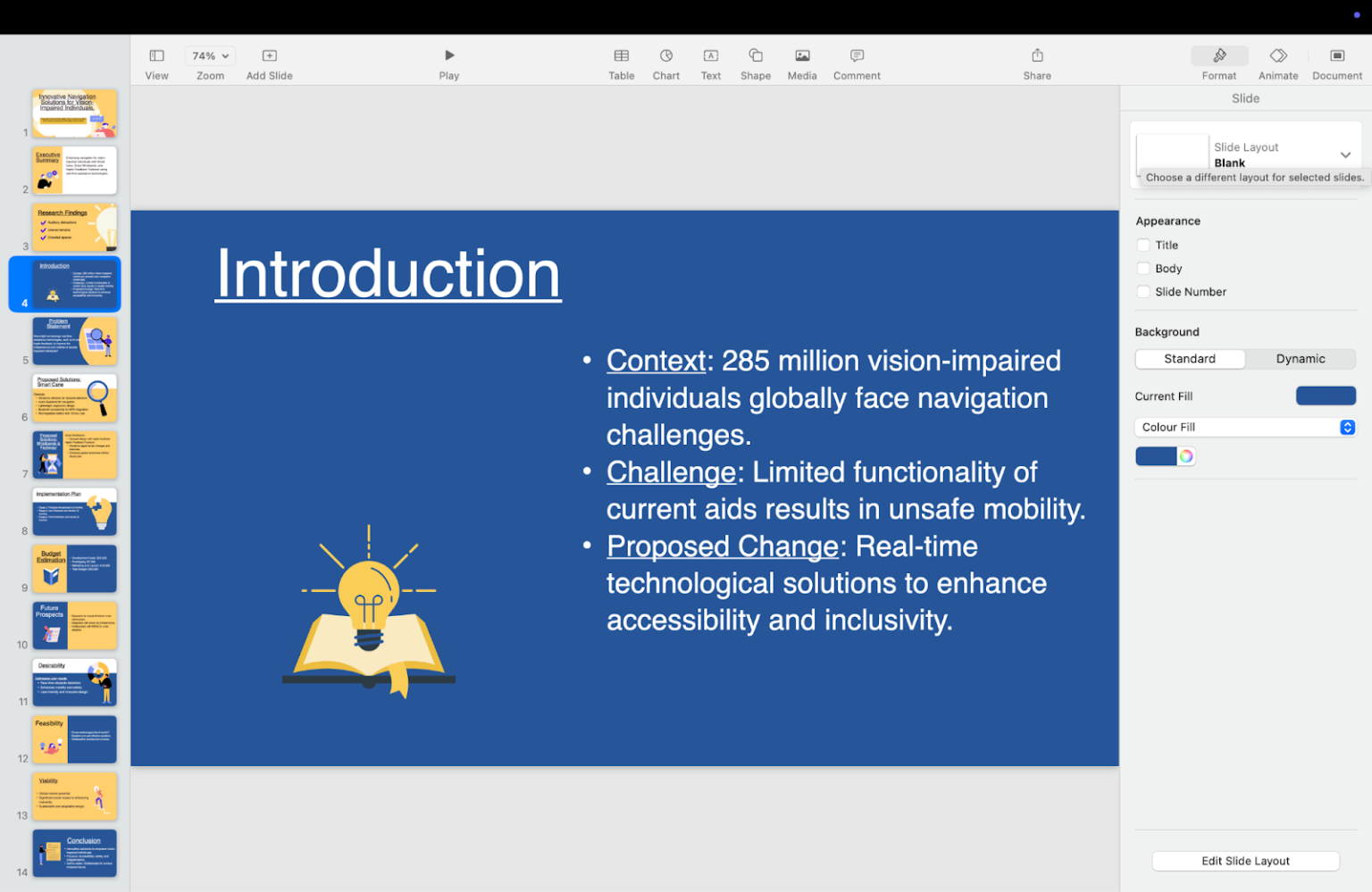Add a Text box
Image resolution: width=1372 pixels, height=892 pixels.
(x=710, y=63)
